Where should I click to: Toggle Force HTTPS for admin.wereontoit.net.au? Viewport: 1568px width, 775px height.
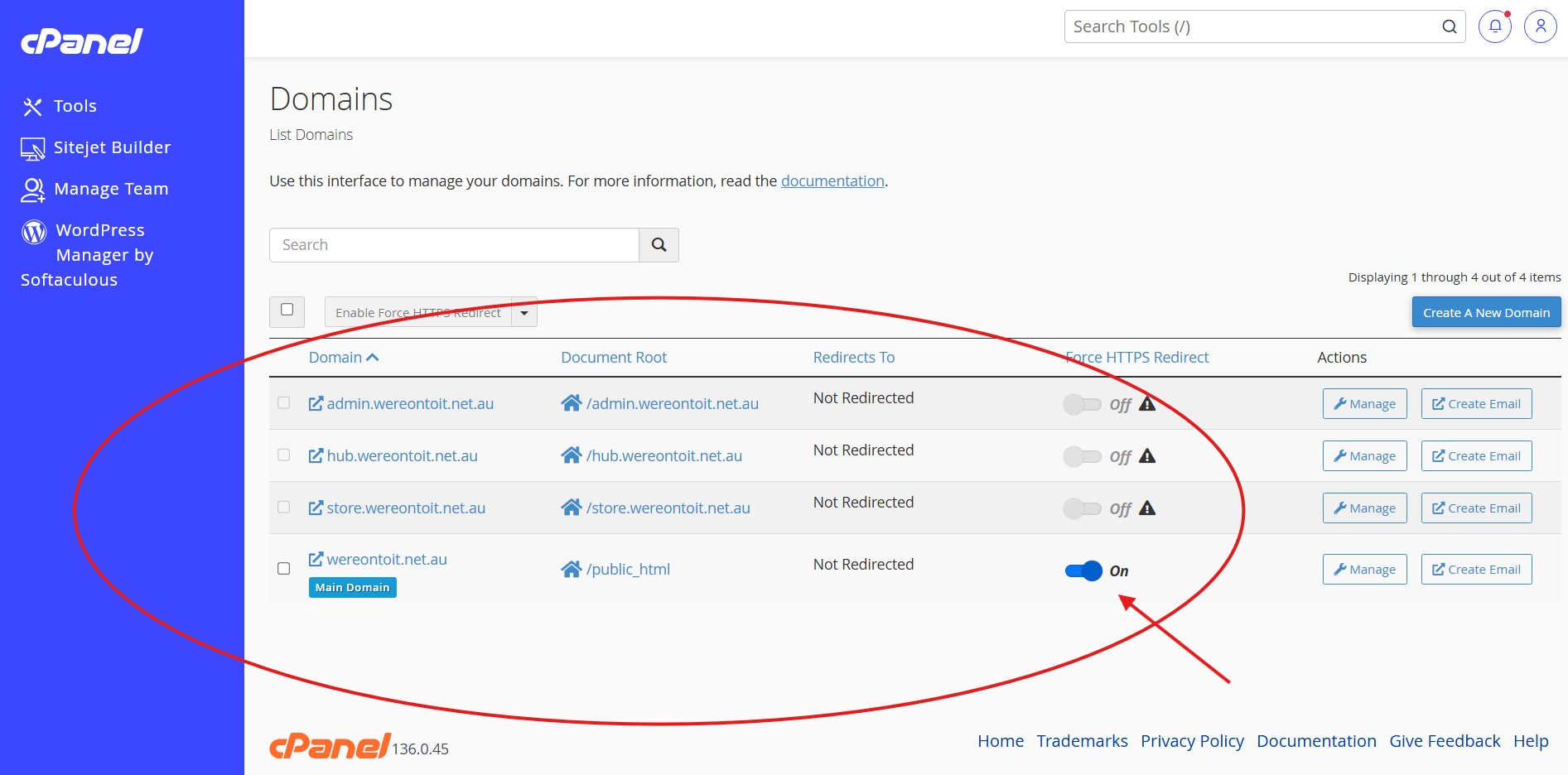point(1083,404)
